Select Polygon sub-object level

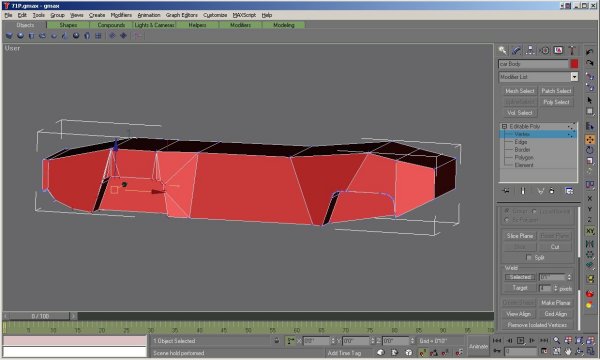tap(524, 158)
